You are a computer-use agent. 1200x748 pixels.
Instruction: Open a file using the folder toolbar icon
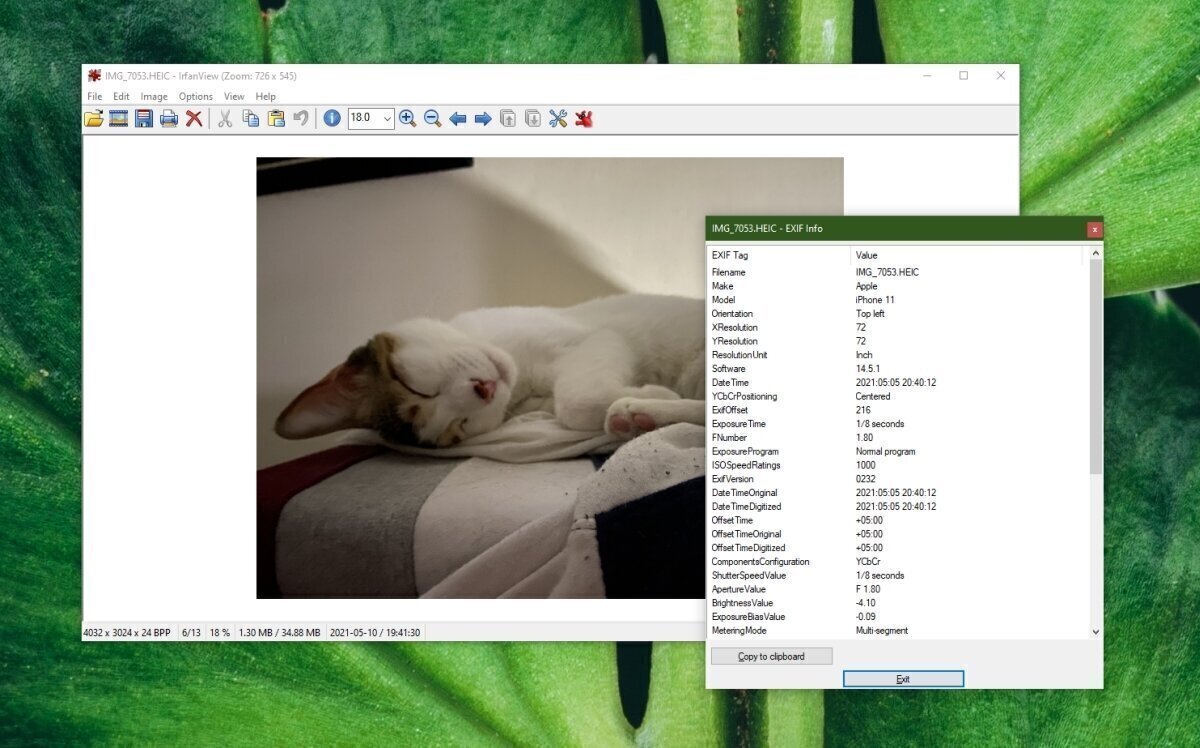click(x=92, y=118)
